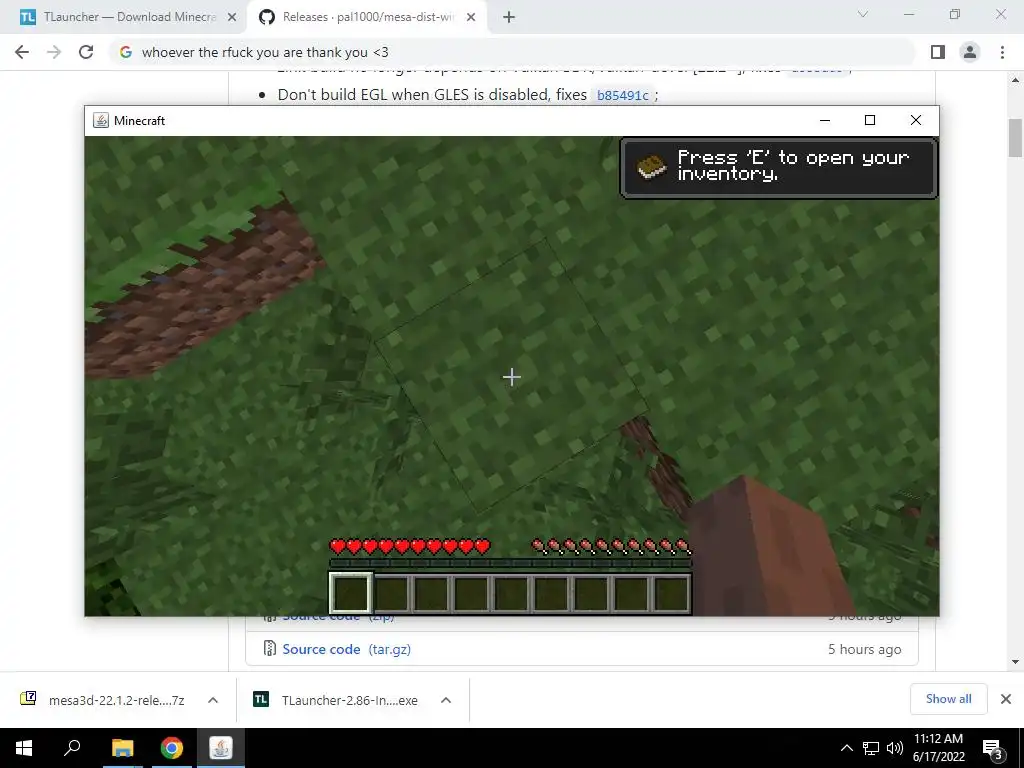Click the vertical scrollbar thumb

[x=1016, y=138]
